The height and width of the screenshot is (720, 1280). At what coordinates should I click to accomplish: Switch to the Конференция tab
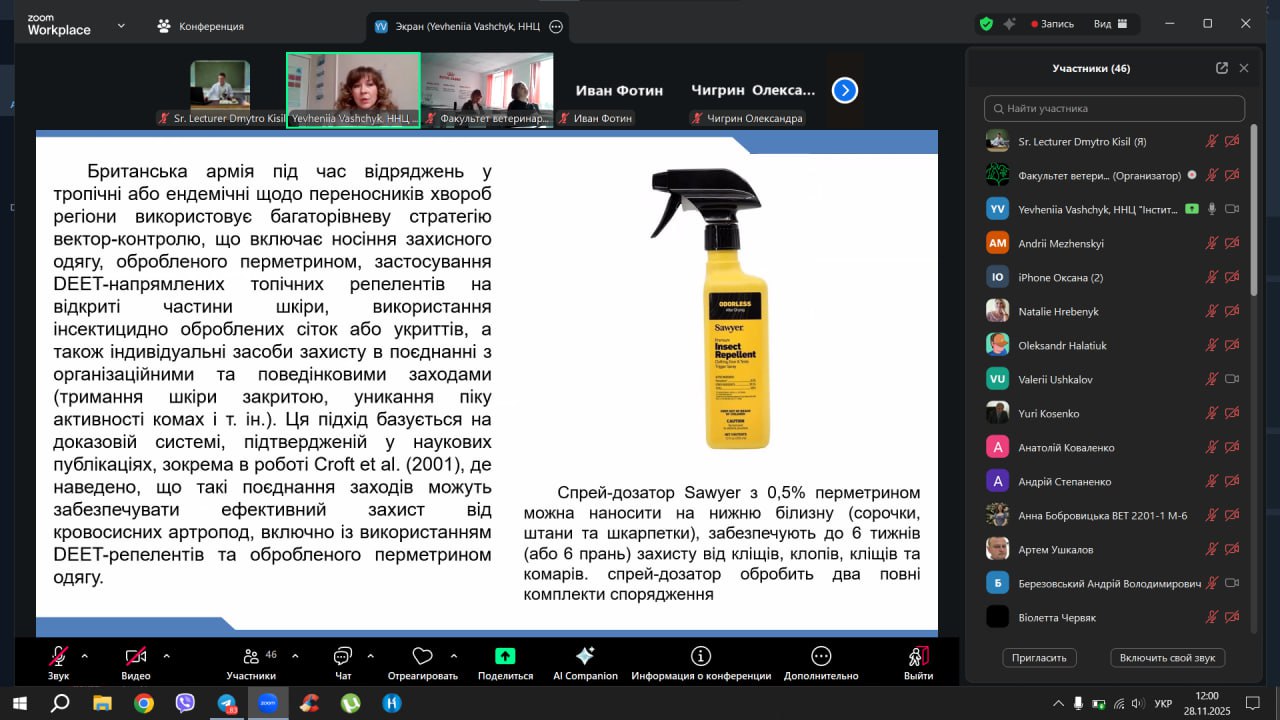click(x=200, y=26)
